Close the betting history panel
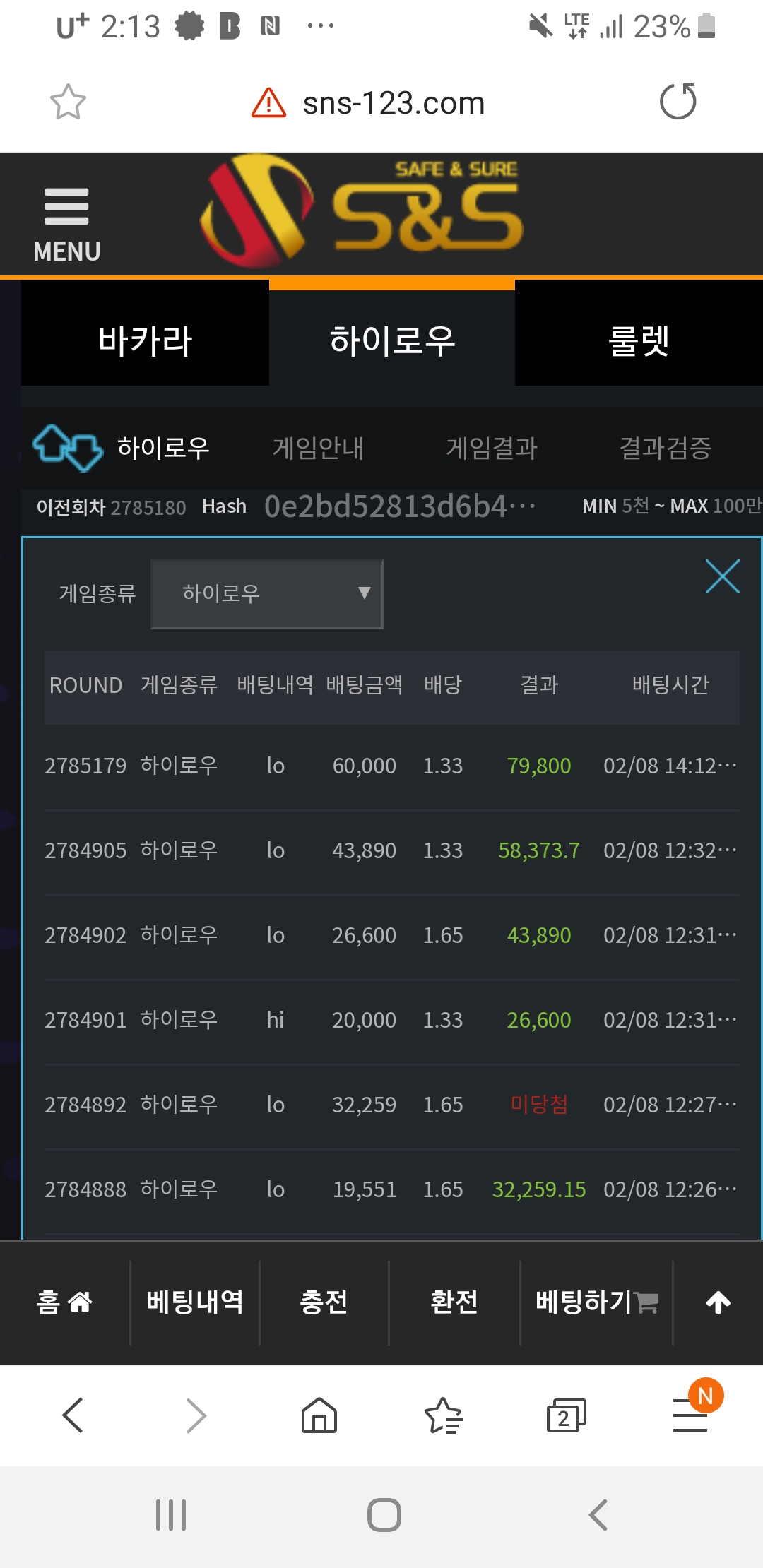The image size is (763, 1568). [x=722, y=576]
